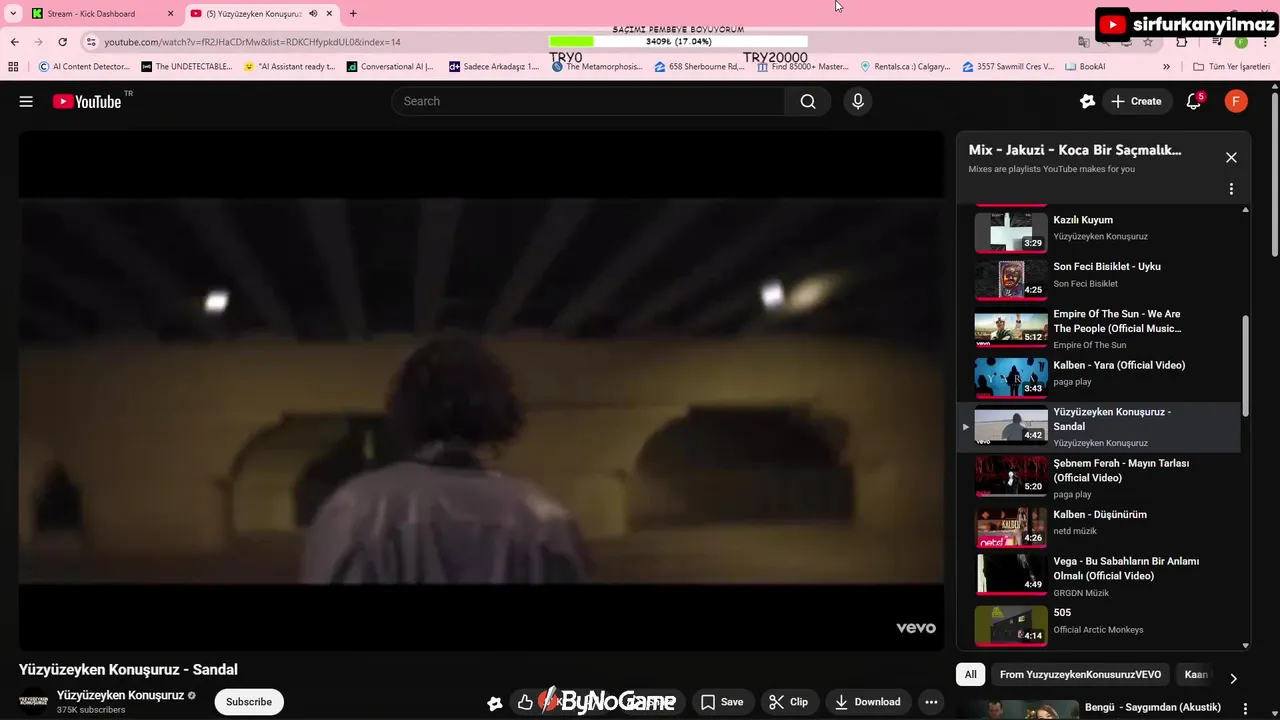Click the Create button

(x=1137, y=101)
